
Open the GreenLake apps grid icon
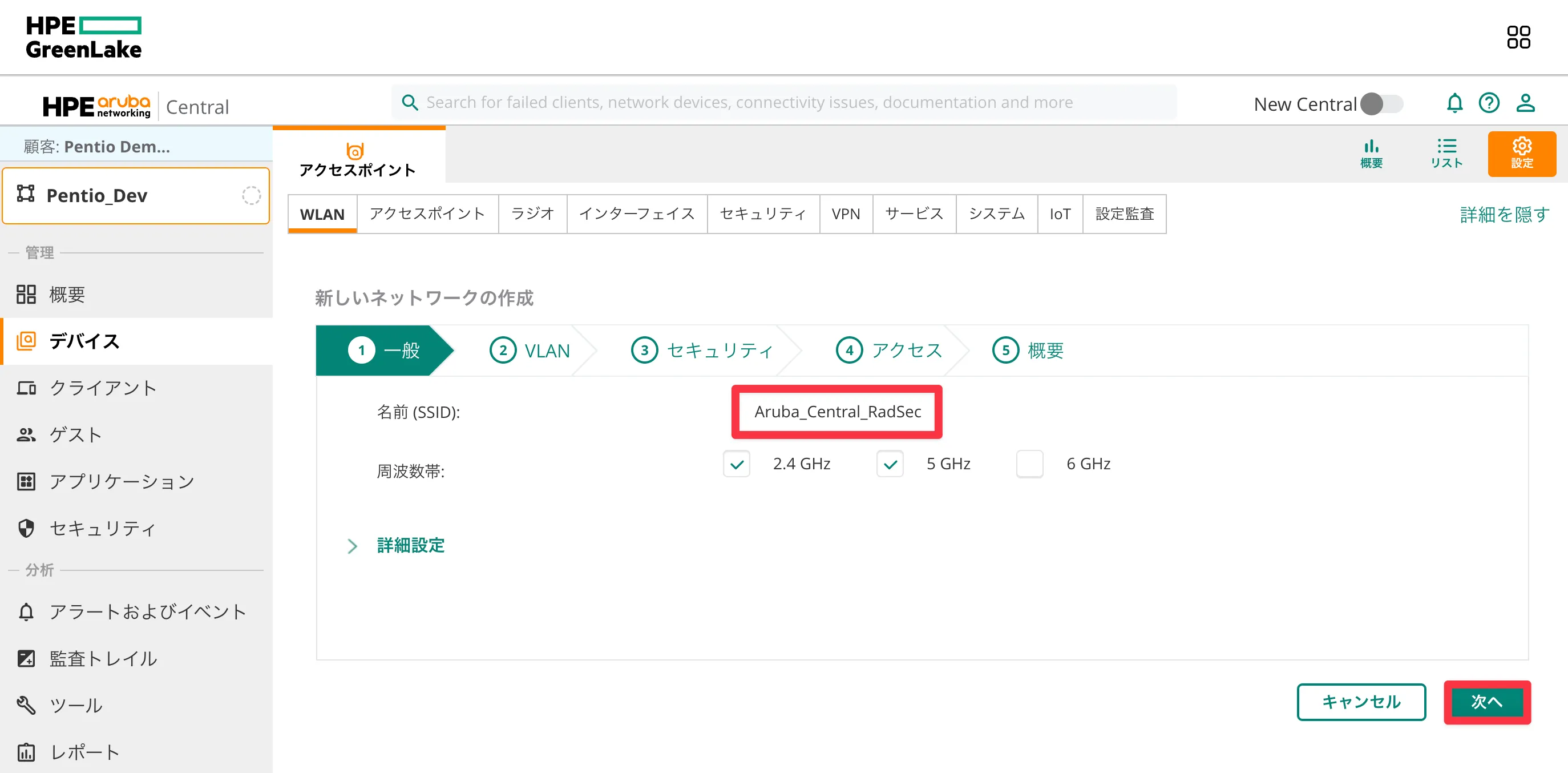coord(1518,37)
